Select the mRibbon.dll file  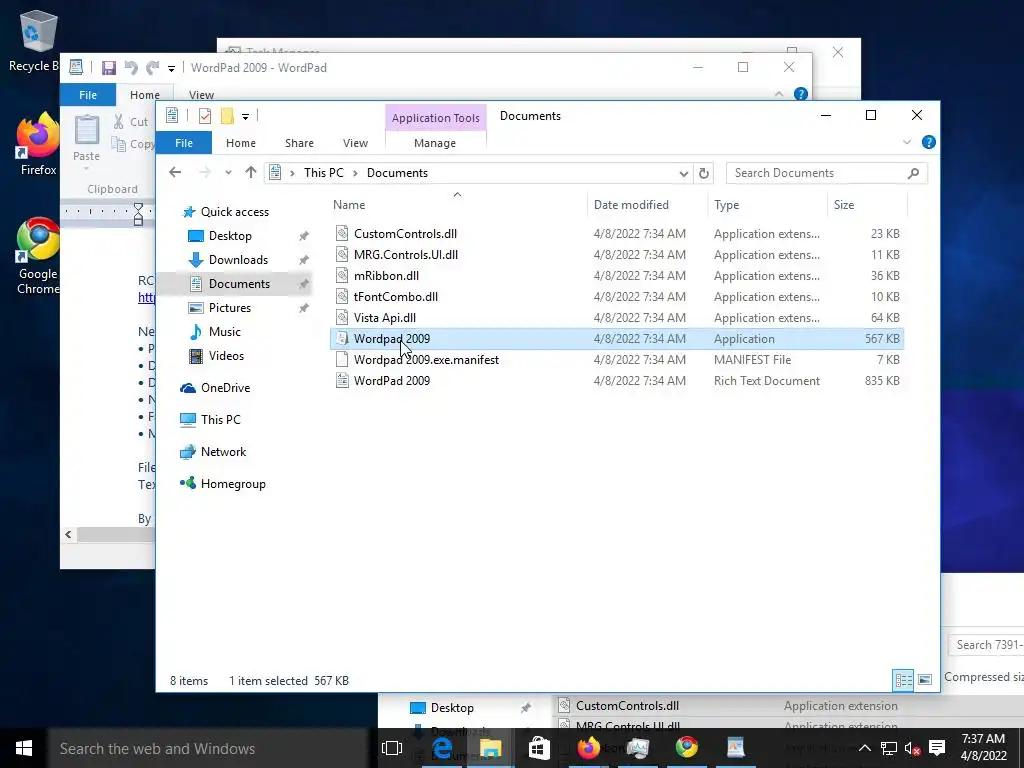pyautogui.click(x=386, y=276)
